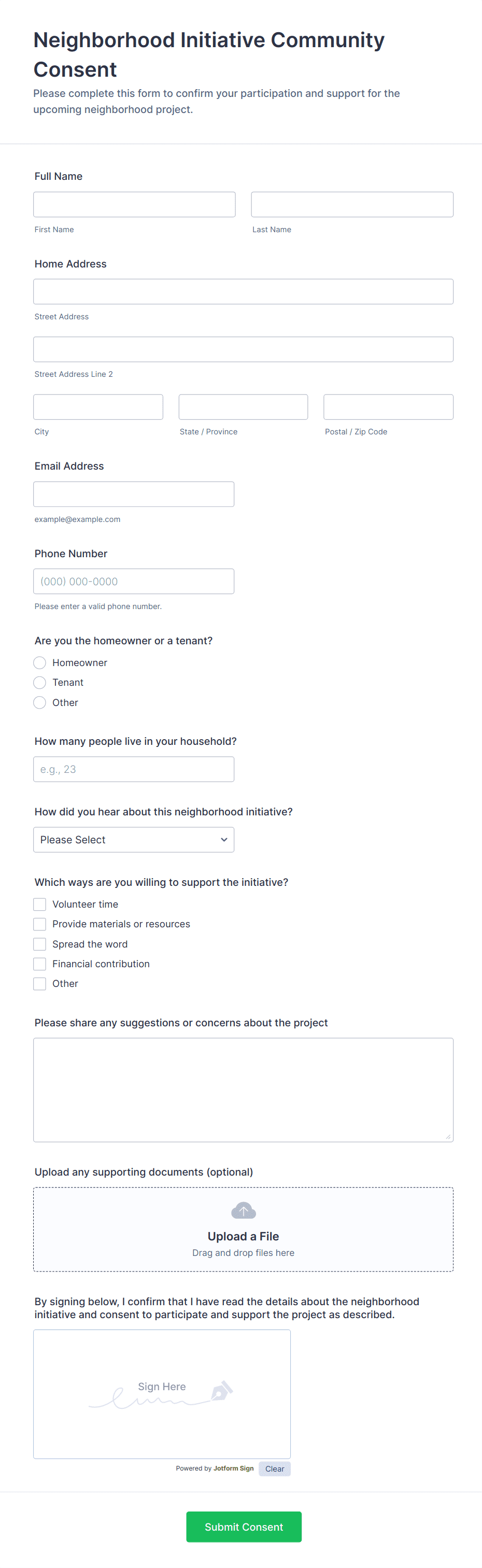The width and height of the screenshot is (482, 1568).
Task: Open the Please Select dropdown
Action: tap(134, 840)
